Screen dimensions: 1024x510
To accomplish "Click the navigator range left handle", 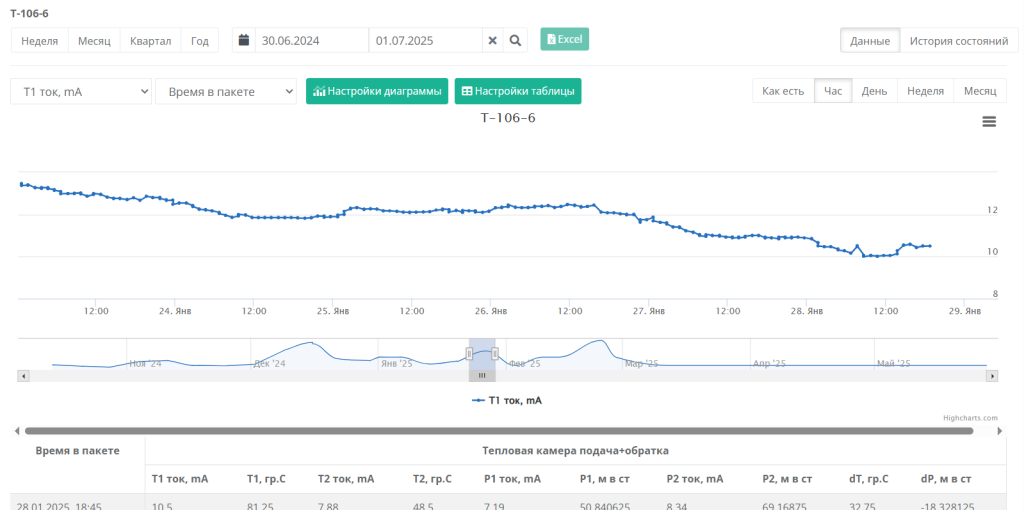I will tap(469, 353).
